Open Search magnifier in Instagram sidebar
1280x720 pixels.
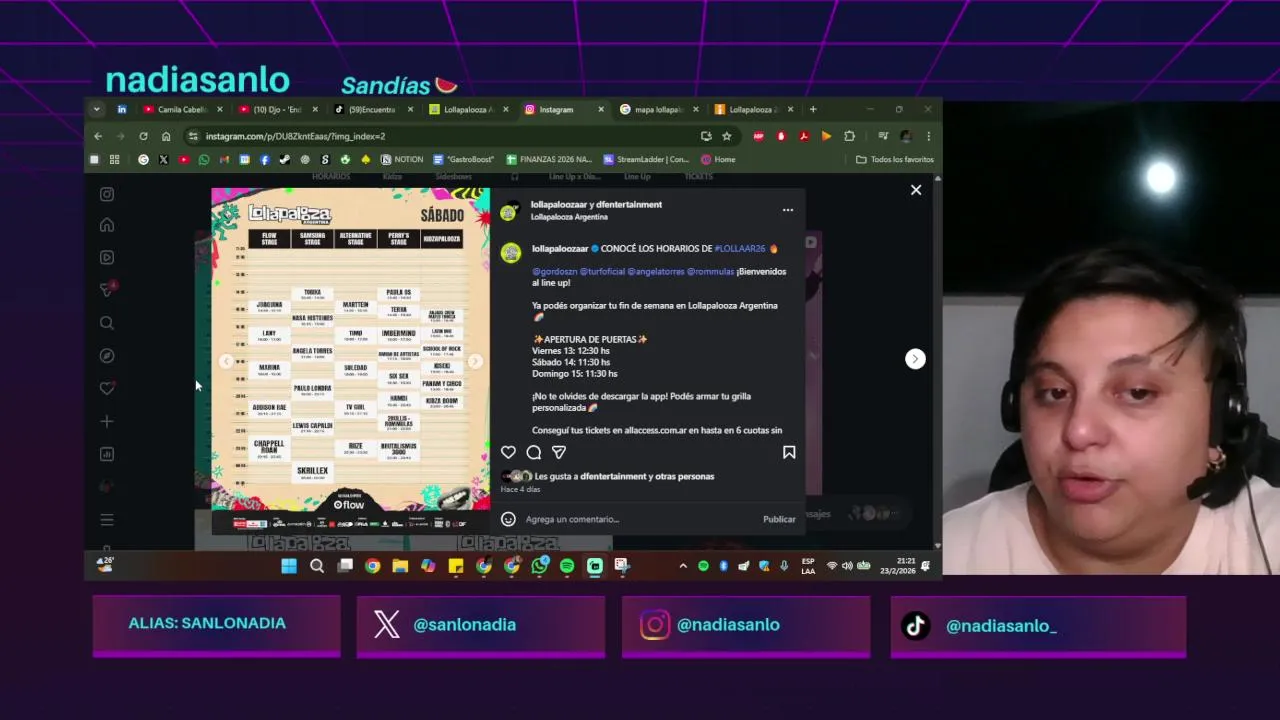coord(107,323)
